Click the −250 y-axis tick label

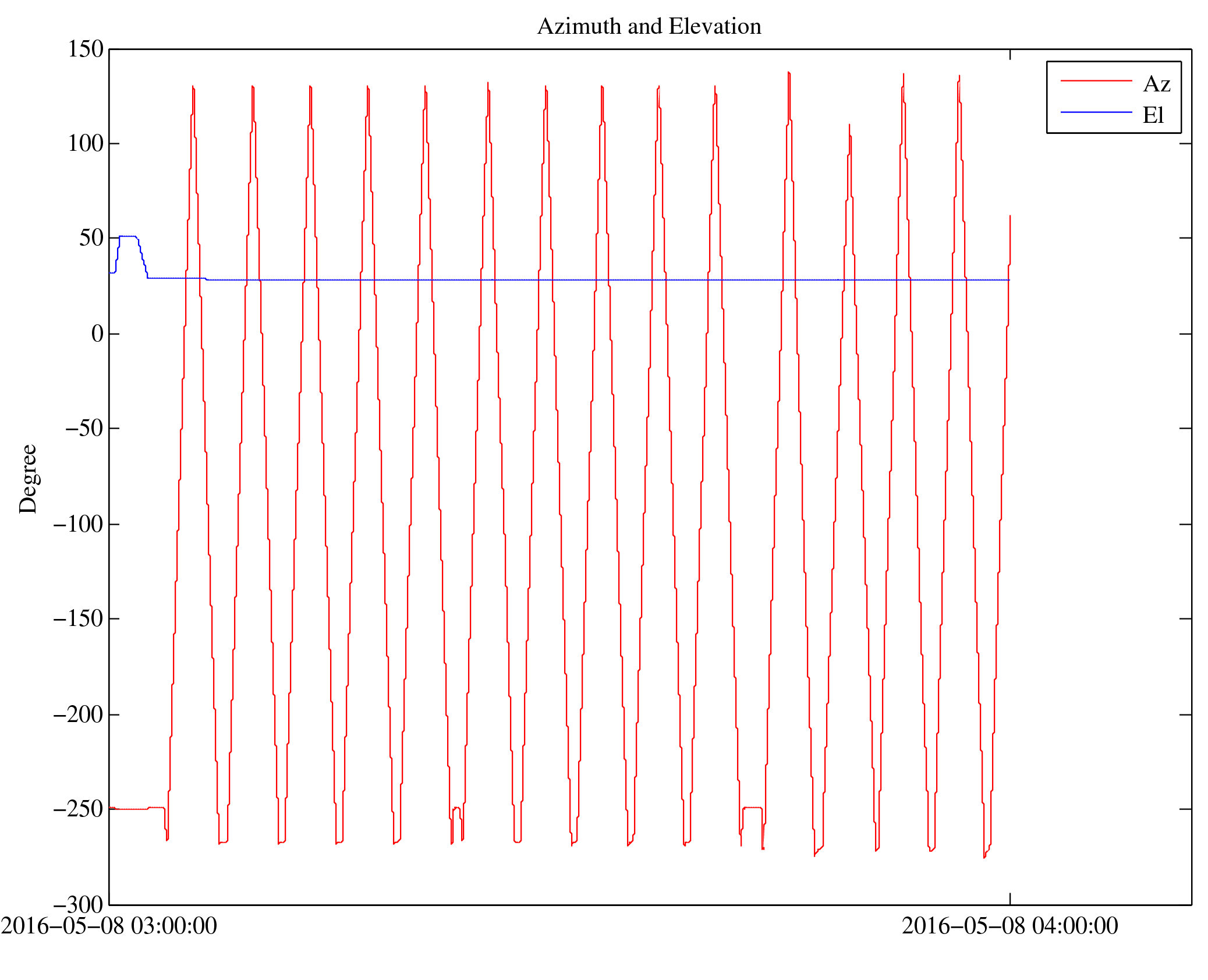78,809
